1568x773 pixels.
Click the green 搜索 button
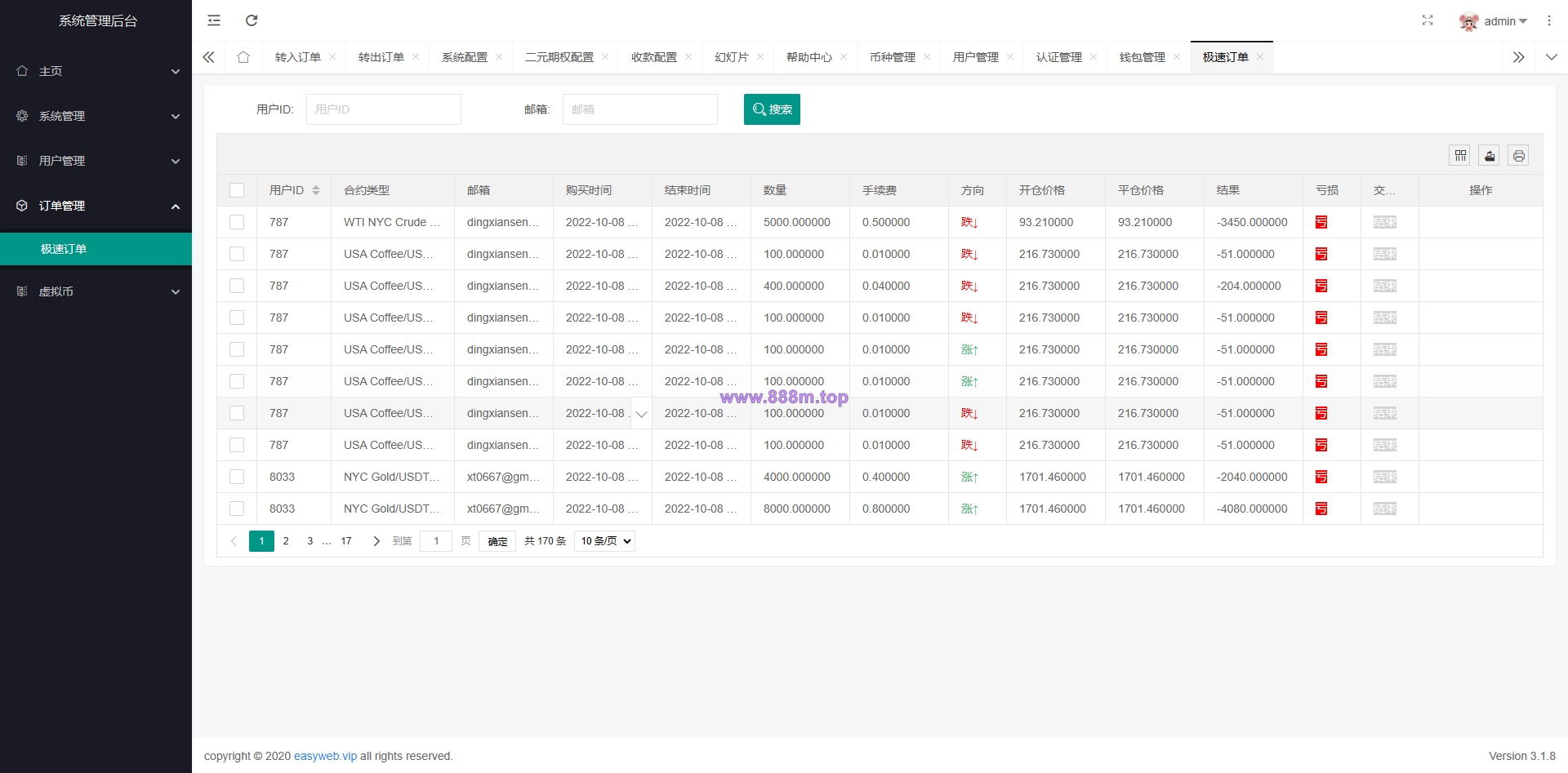772,109
